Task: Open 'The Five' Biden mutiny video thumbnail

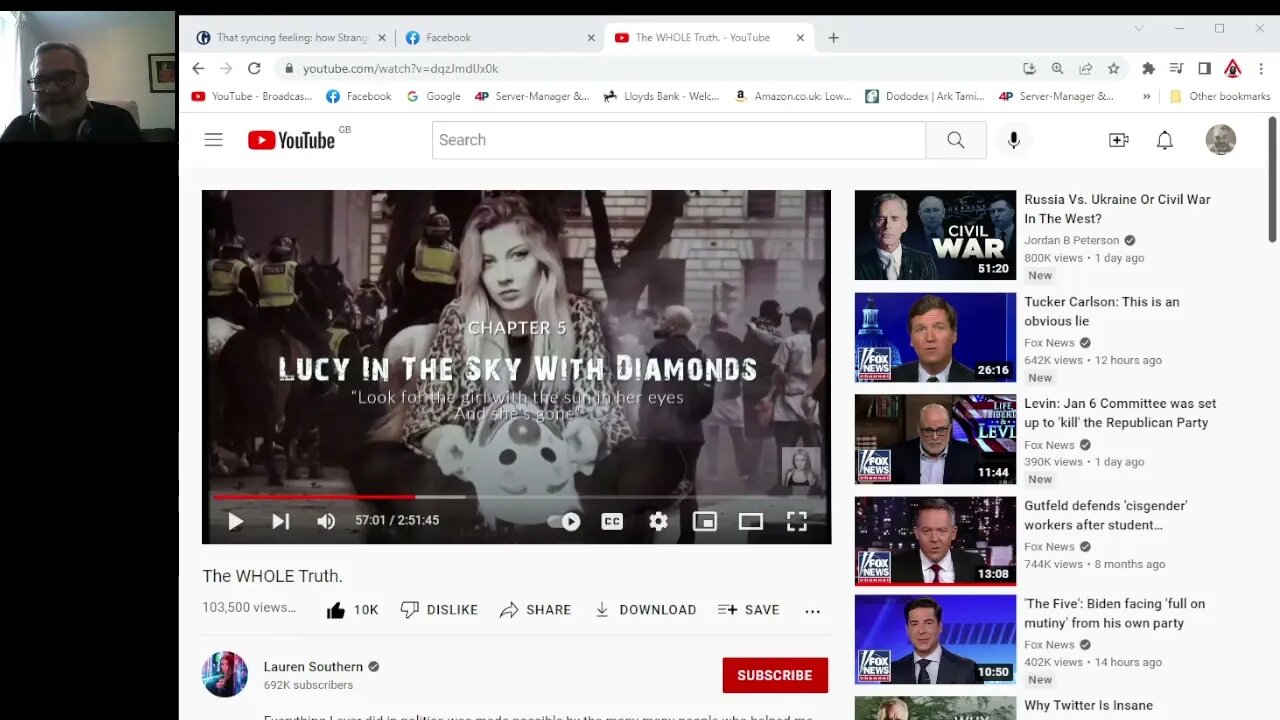Action: (x=935, y=639)
